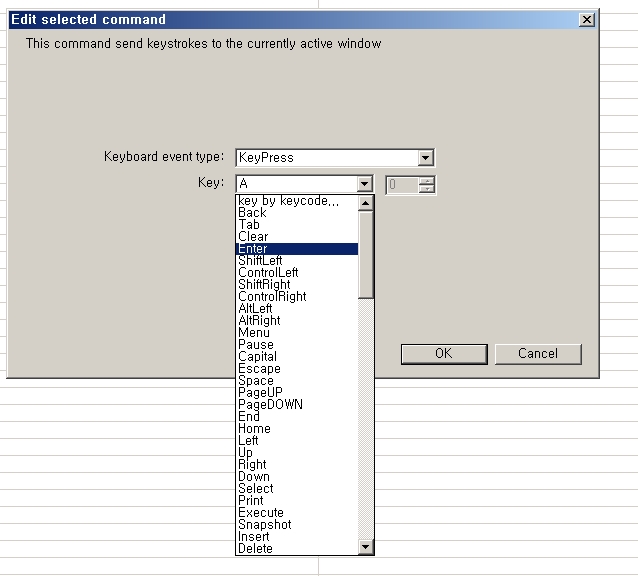Select PageDOWN in the key list
This screenshot has width=638, height=576.
point(297,405)
